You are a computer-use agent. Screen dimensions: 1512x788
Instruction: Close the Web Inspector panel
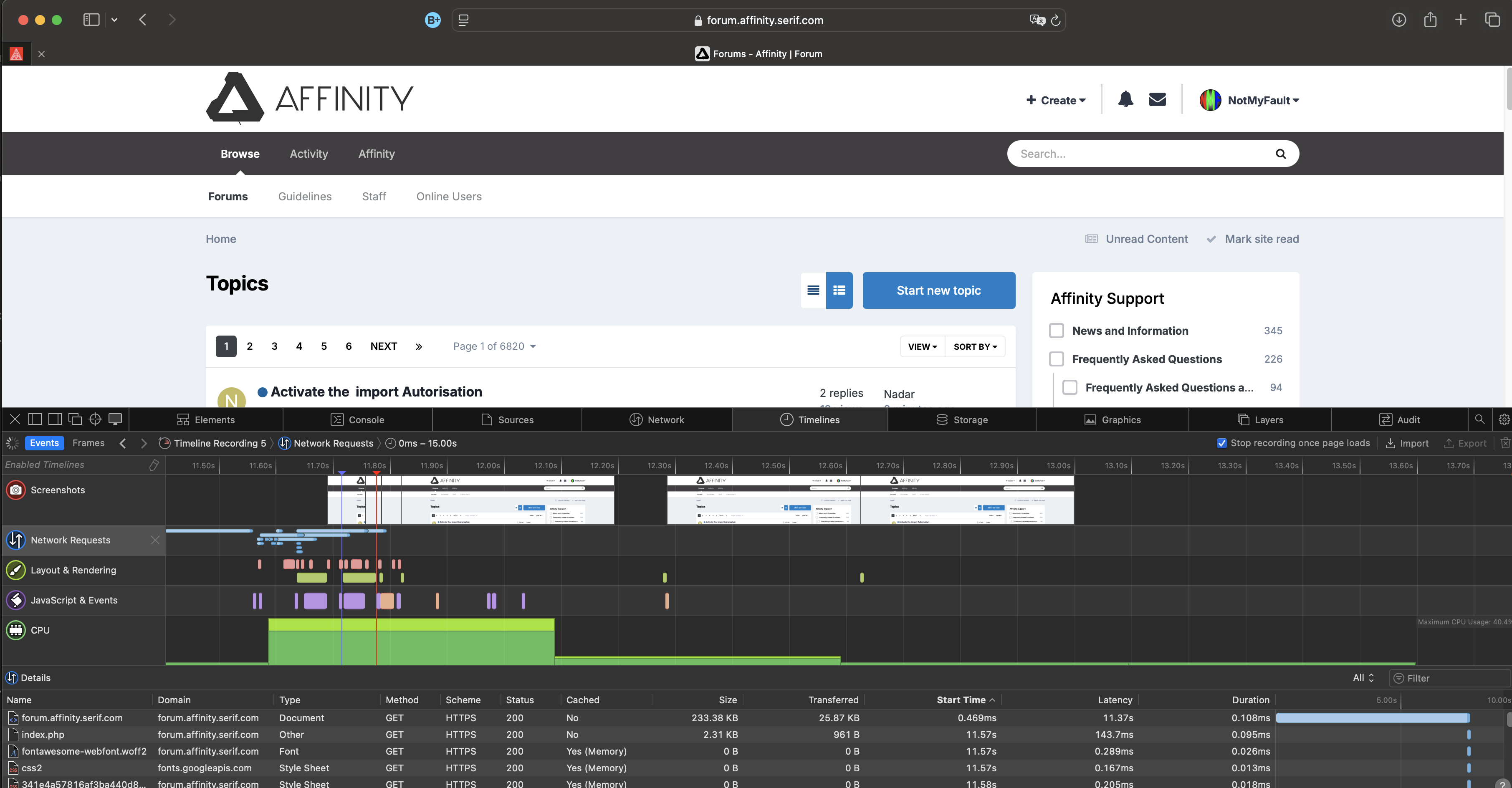click(15, 419)
